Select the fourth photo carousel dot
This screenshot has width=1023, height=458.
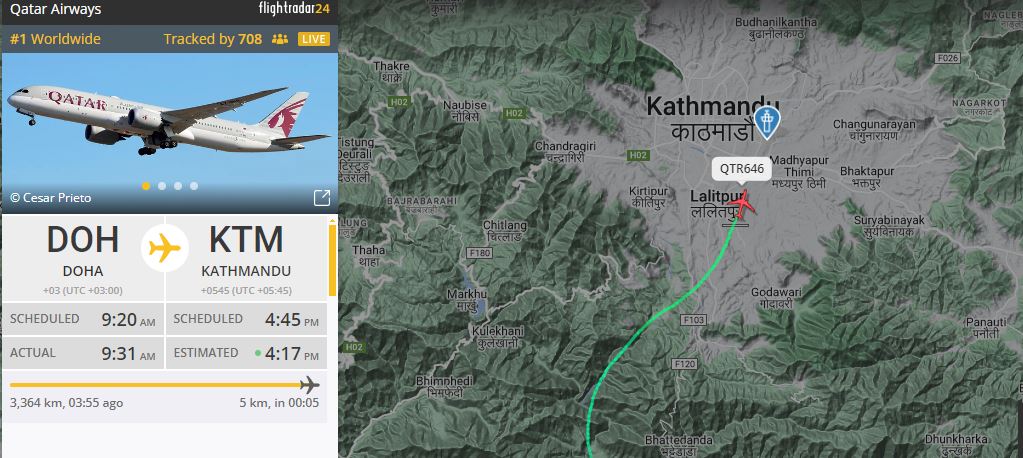click(x=194, y=186)
